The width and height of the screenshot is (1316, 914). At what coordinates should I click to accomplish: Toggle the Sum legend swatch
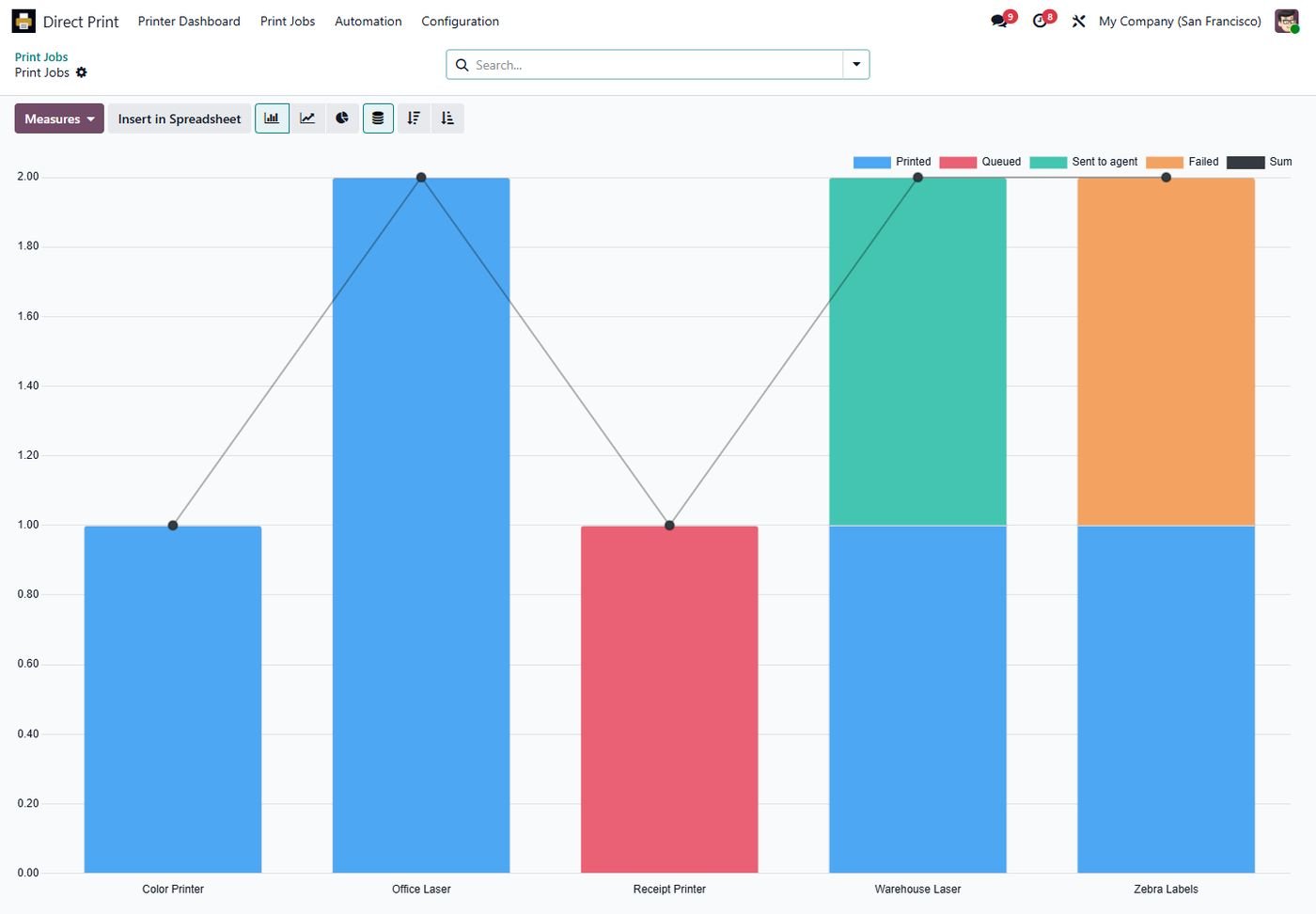pyautogui.click(x=1245, y=163)
